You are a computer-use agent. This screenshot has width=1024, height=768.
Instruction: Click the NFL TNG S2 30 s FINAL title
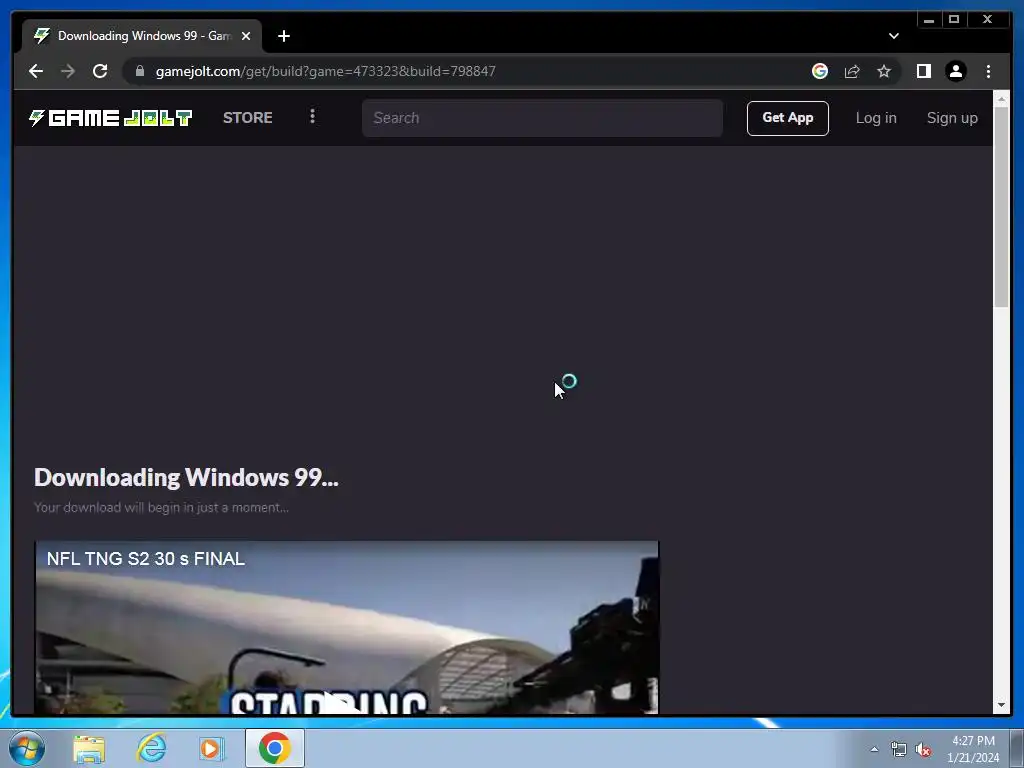point(146,559)
